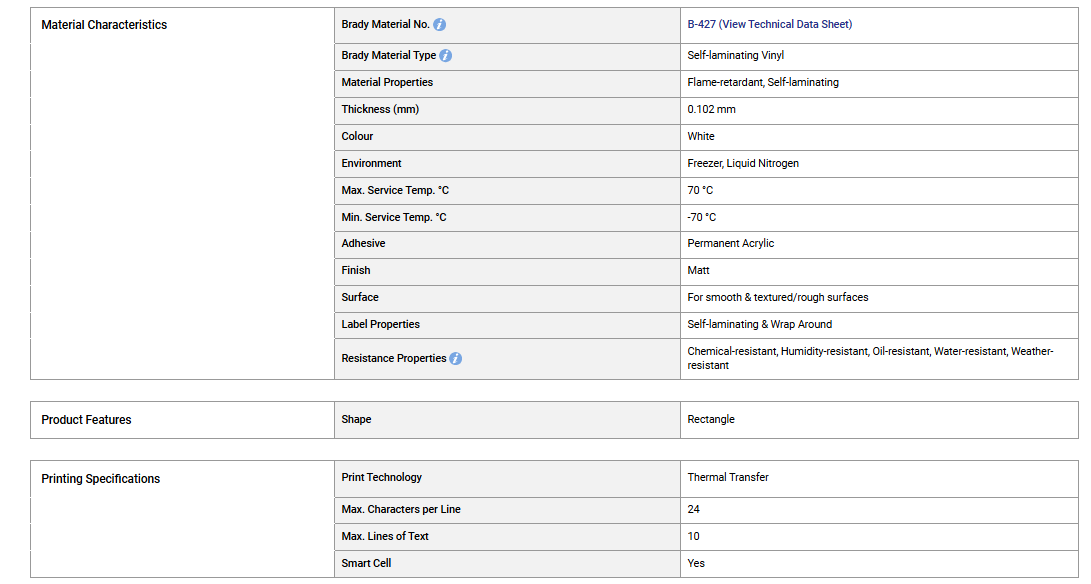This screenshot has width=1091, height=584.
Task: Click the Finish label
Action: click(x=356, y=270)
